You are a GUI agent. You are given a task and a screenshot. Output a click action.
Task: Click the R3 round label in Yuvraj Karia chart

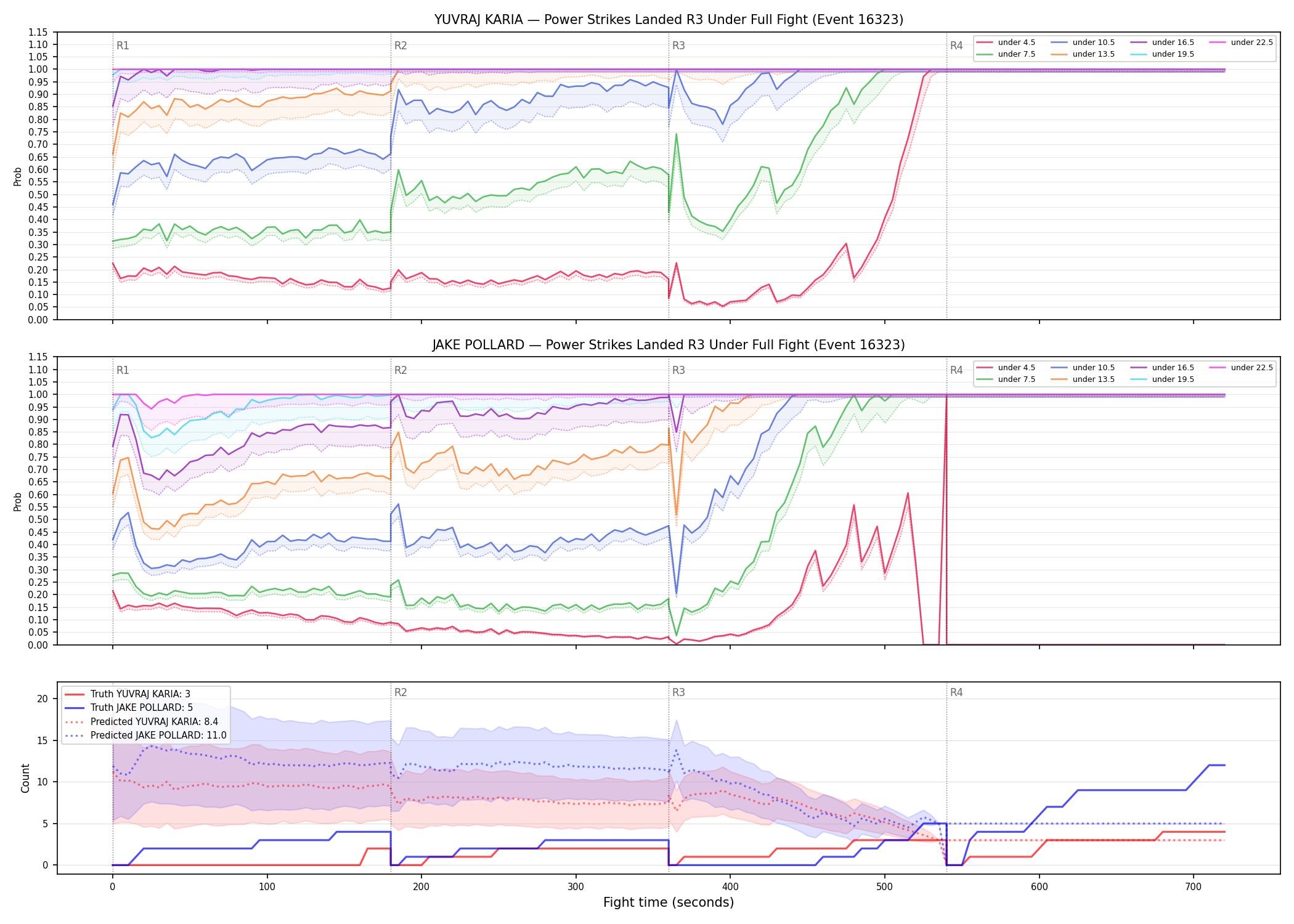point(678,46)
